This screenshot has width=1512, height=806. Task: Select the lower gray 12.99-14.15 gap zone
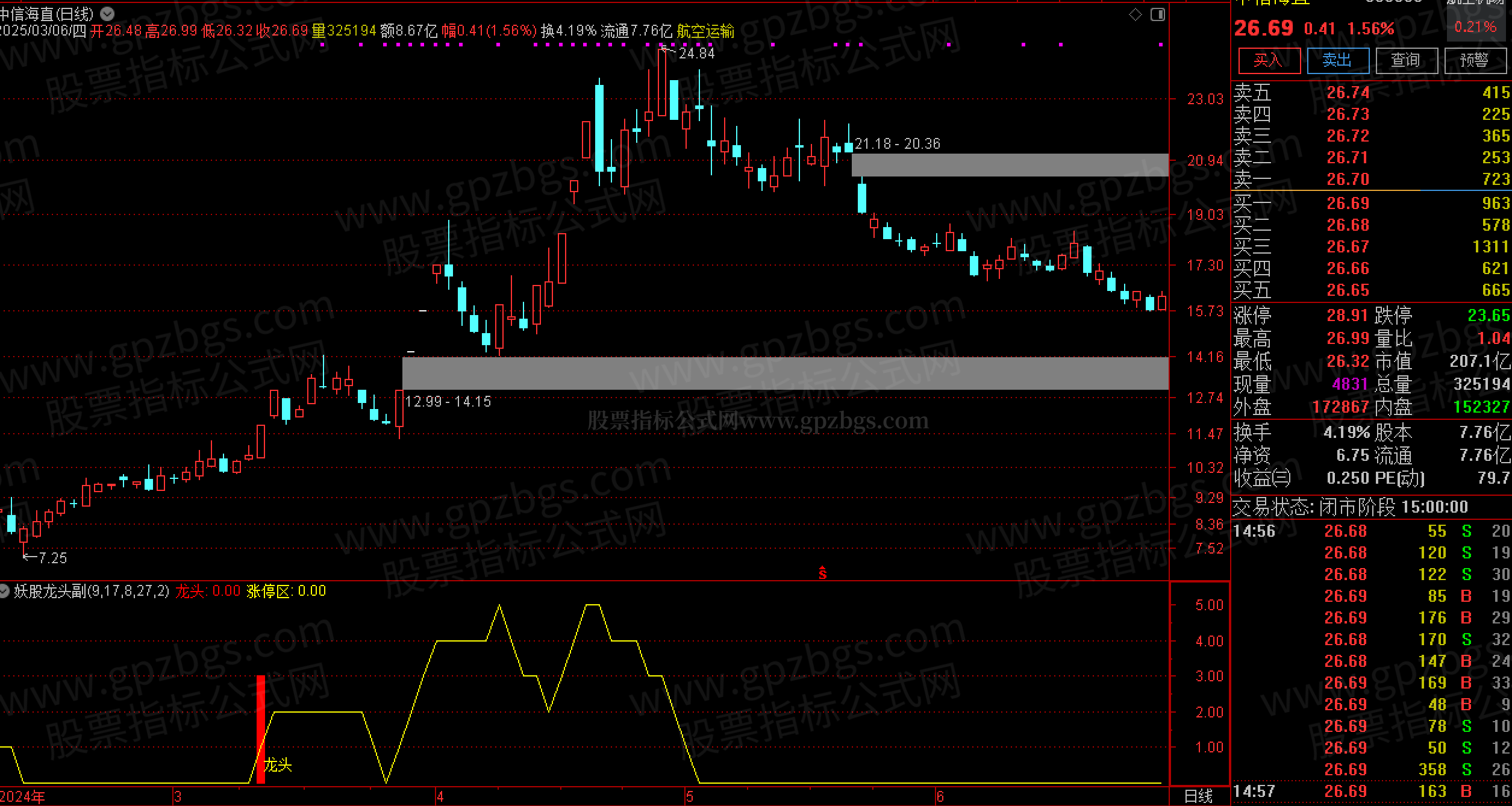coord(784,373)
